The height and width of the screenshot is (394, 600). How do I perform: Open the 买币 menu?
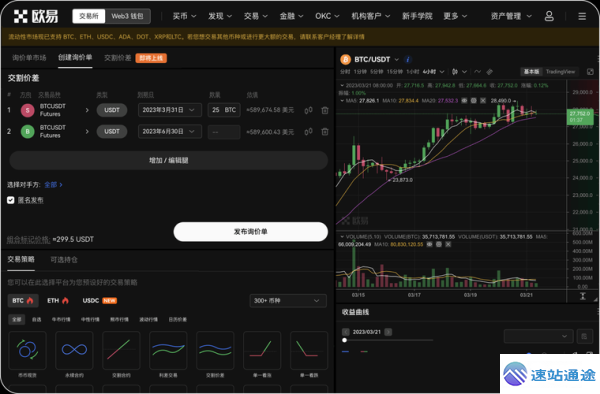[x=184, y=16]
